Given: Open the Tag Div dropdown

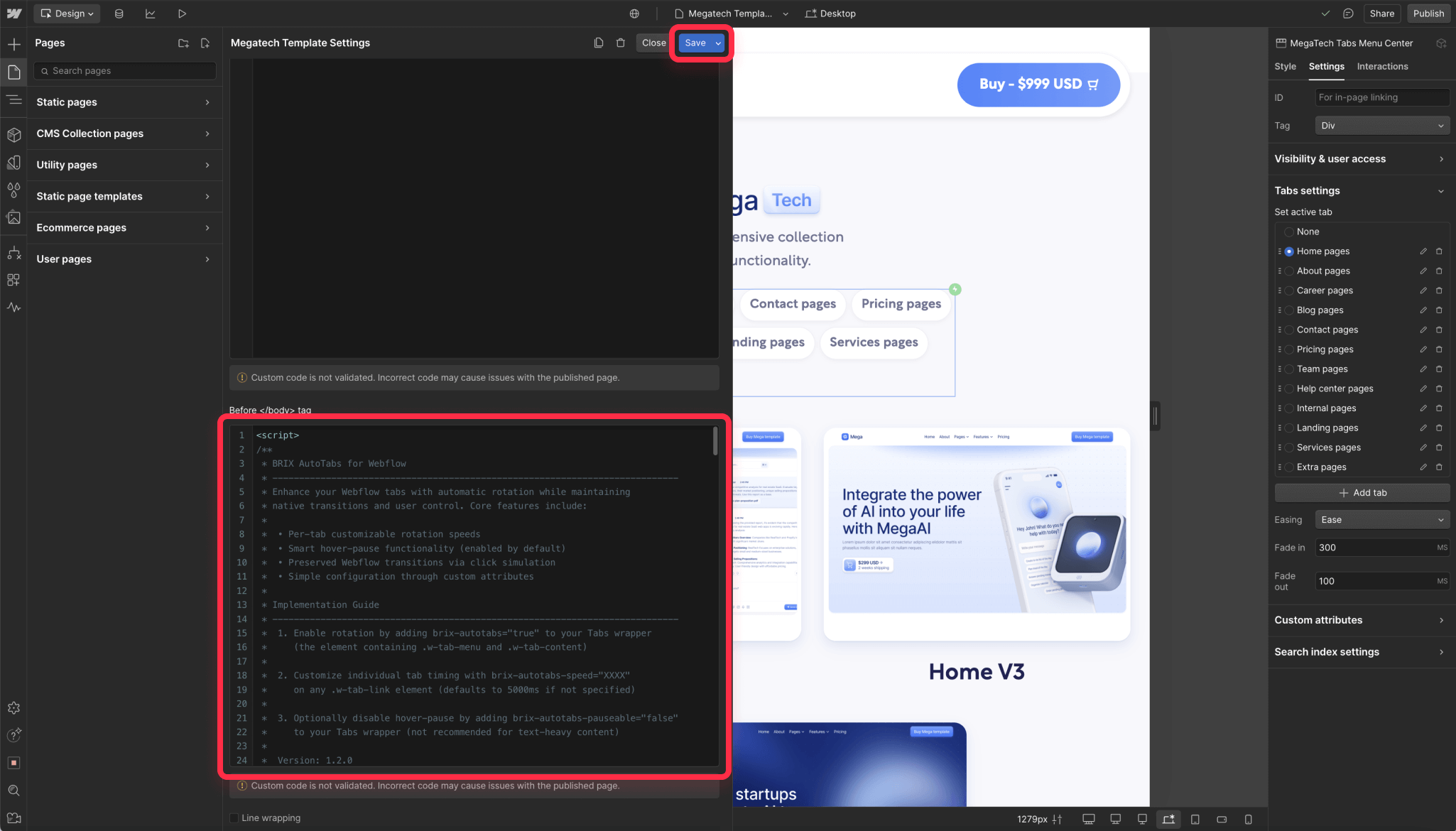Looking at the screenshot, I should (x=1382, y=126).
